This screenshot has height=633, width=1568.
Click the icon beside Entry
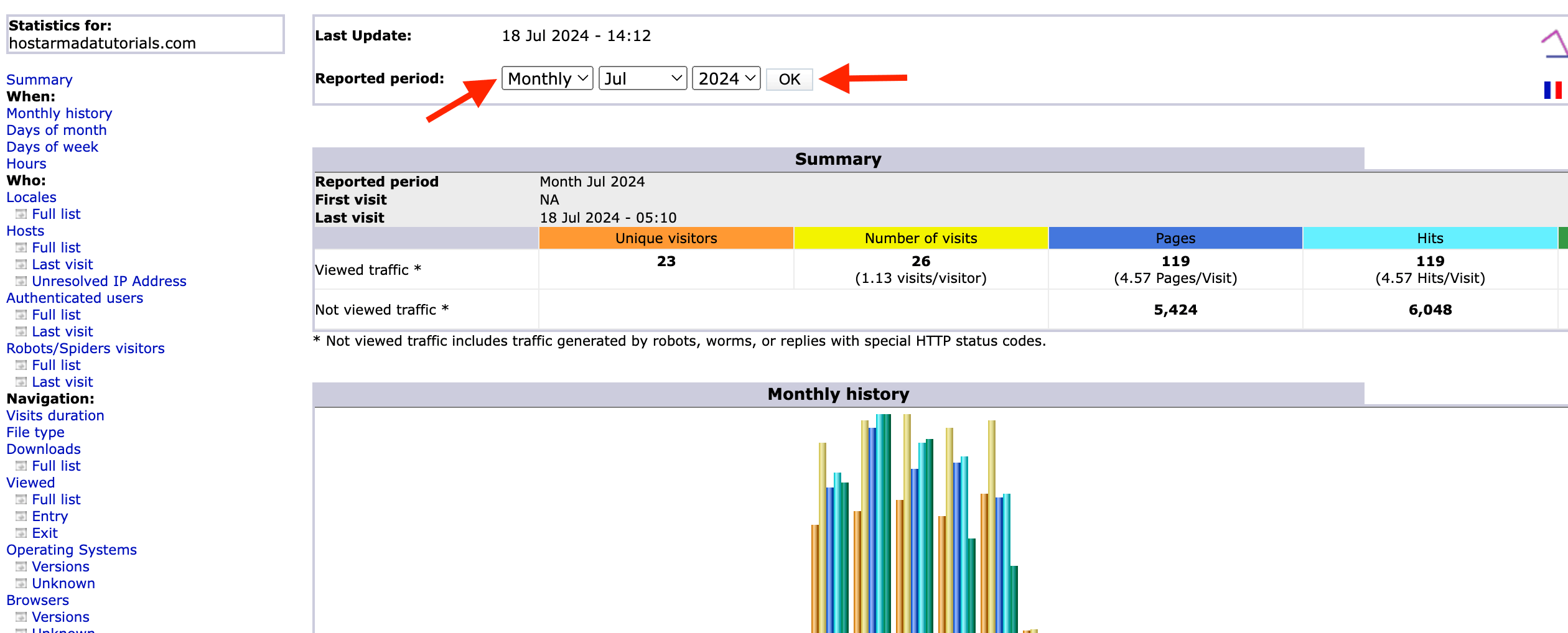[21, 516]
